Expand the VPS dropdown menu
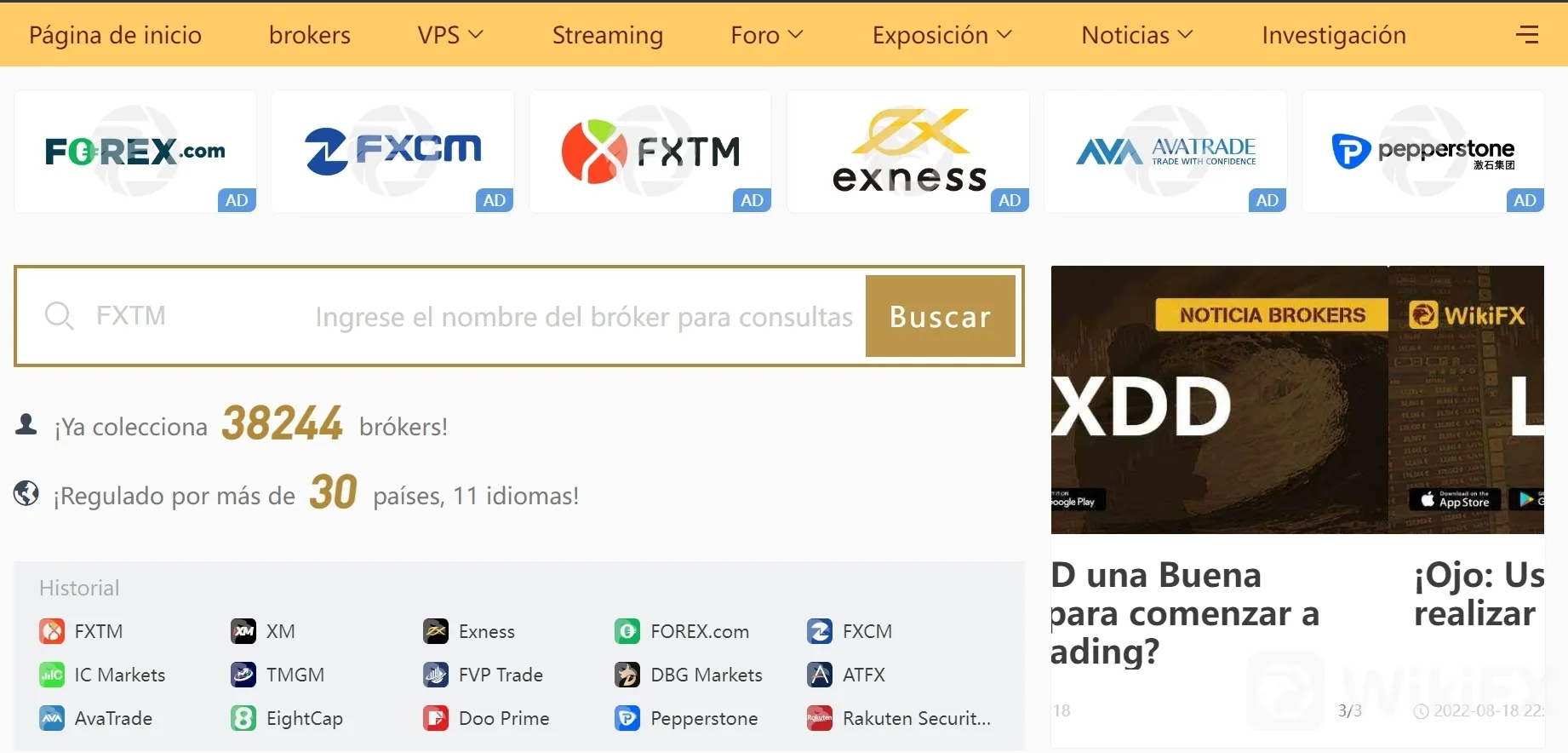The height and width of the screenshot is (753, 1568). point(450,35)
